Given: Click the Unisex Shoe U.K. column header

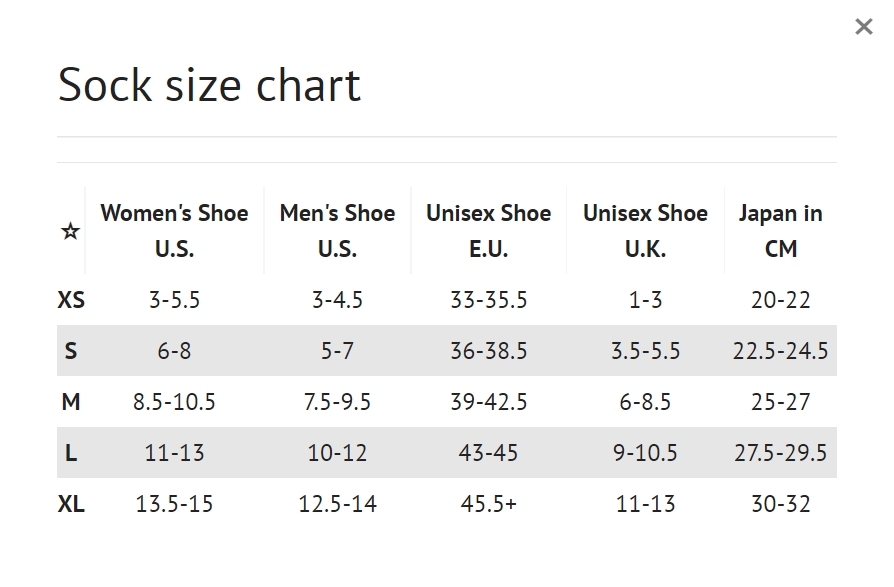Looking at the screenshot, I should click(x=645, y=231).
